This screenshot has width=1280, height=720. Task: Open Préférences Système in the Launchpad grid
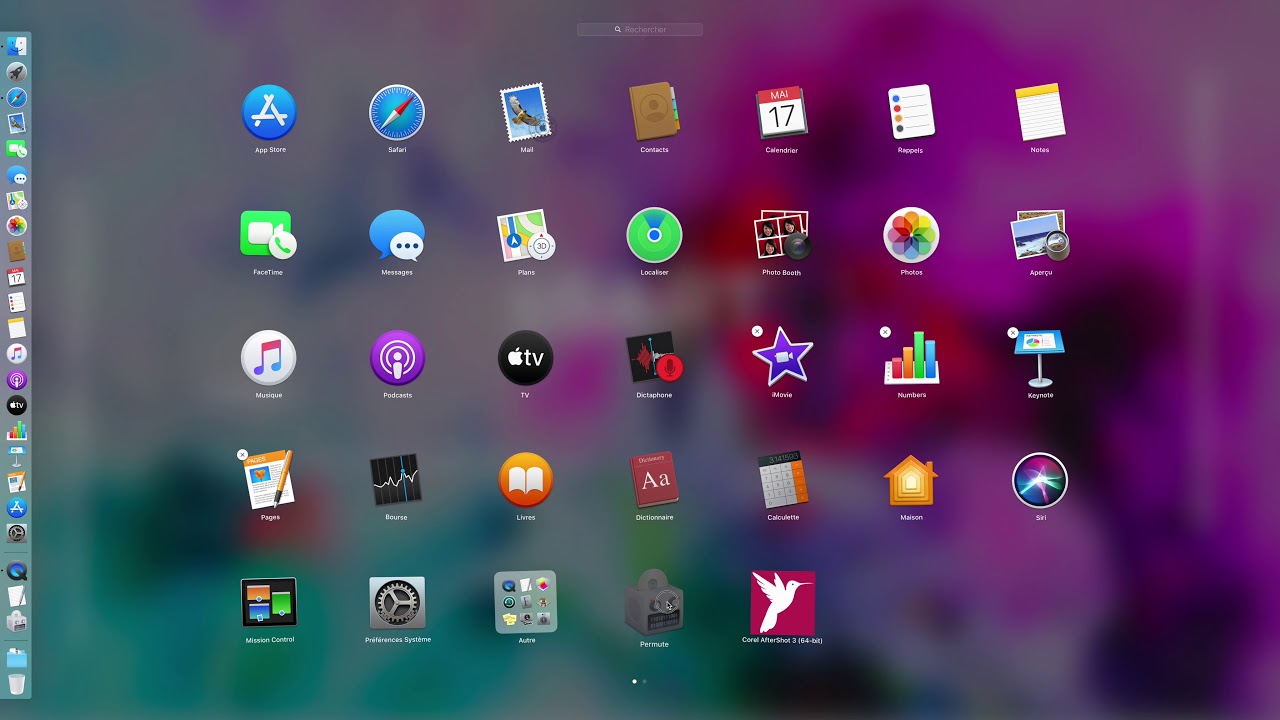[x=397, y=603]
